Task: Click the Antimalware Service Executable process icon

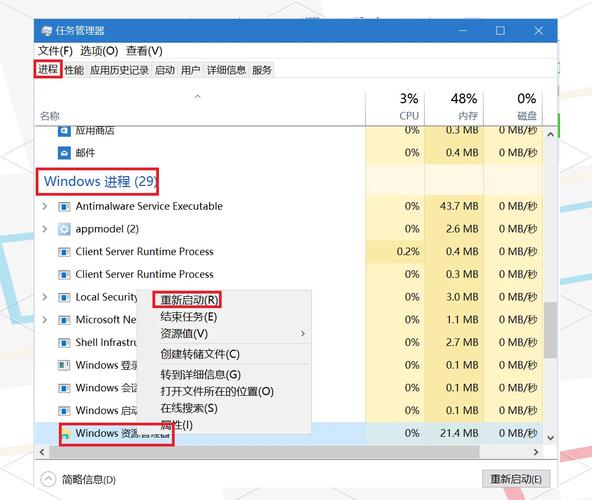Action: [x=64, y=207]
